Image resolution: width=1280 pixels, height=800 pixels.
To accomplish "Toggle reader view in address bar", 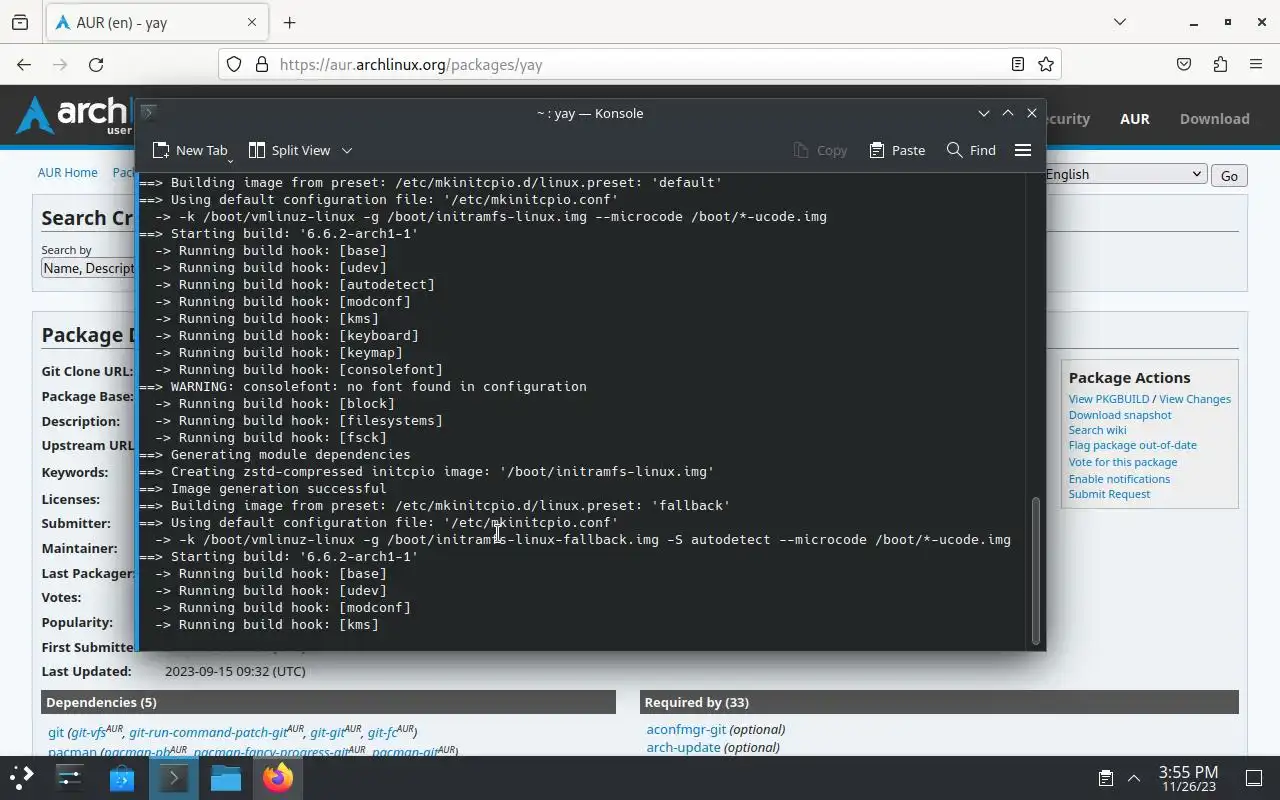I will 1017,64.
